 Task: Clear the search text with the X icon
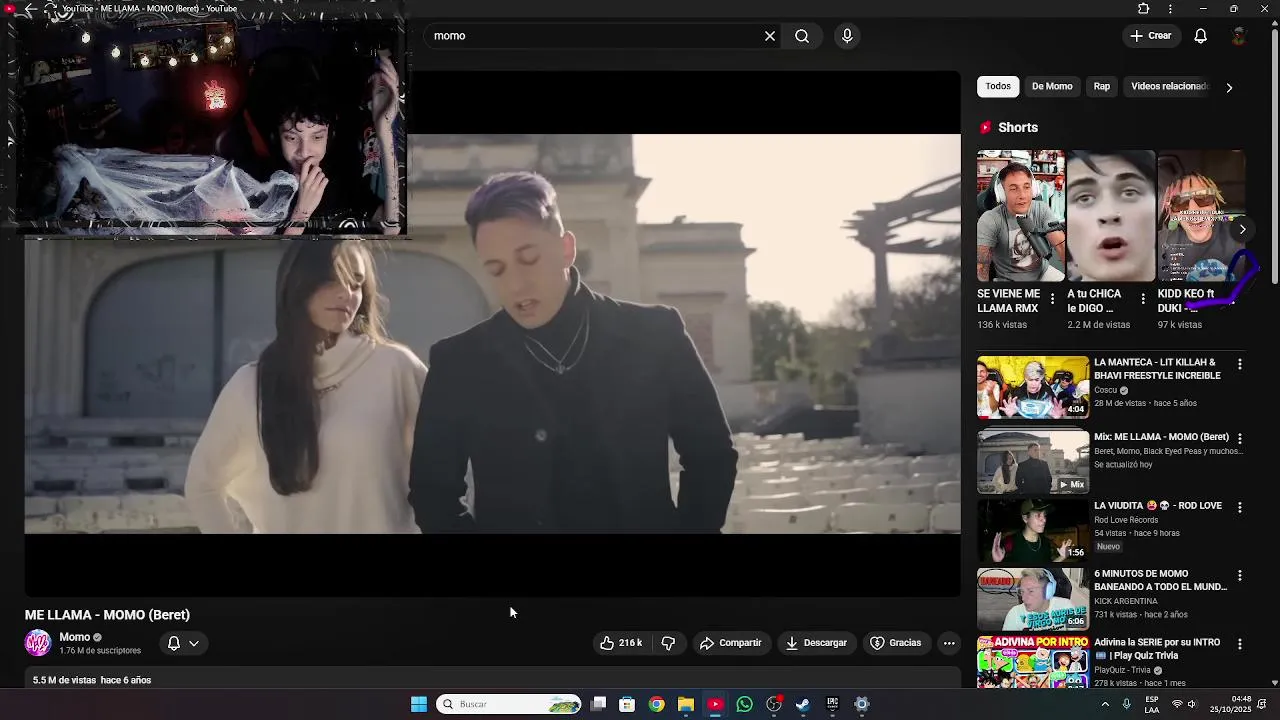[770, 36]
